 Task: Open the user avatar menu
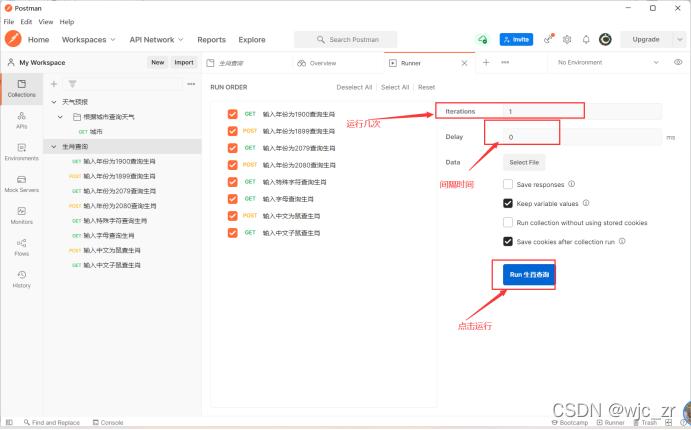tap(606, 39)
